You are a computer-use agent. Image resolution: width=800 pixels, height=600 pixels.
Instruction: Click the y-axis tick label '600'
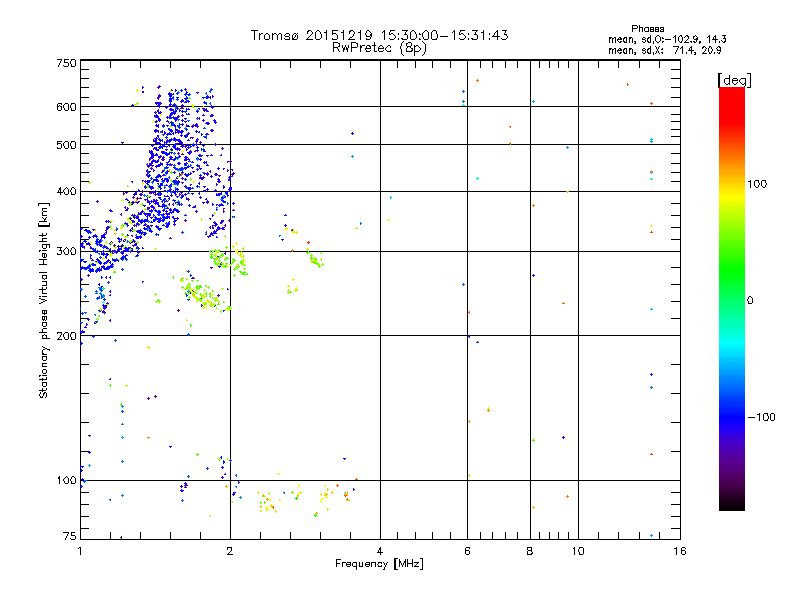pos(66,107)
